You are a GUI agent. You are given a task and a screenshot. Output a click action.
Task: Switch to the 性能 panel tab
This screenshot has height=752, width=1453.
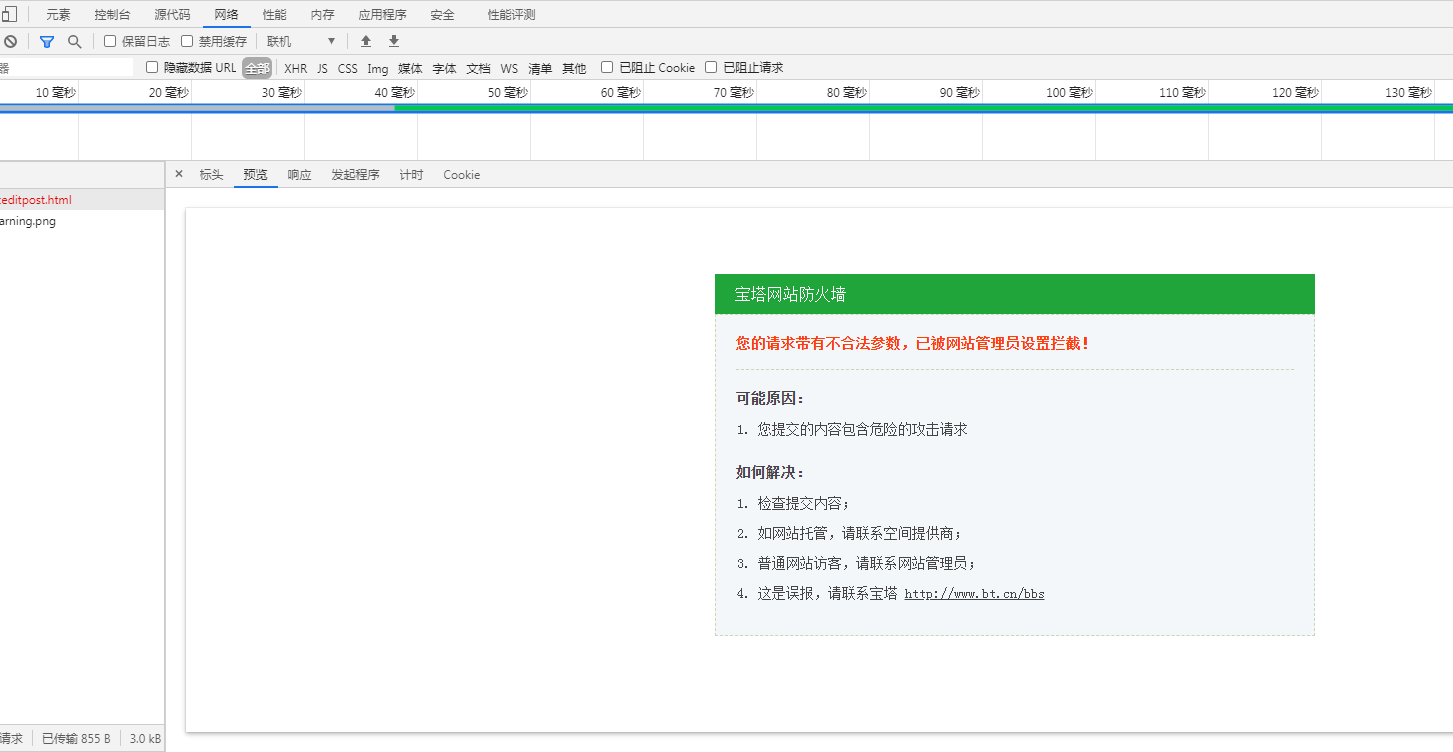click(x=274, y=15)
